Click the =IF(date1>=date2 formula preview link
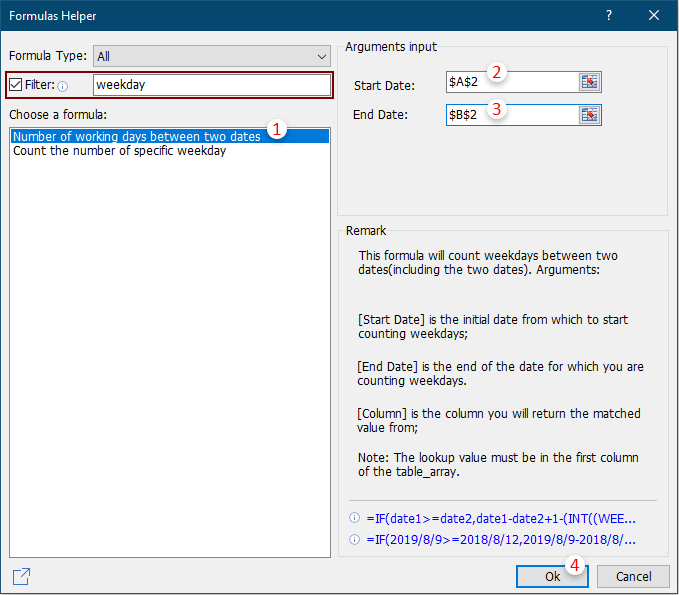 click(x=501, y=518)
